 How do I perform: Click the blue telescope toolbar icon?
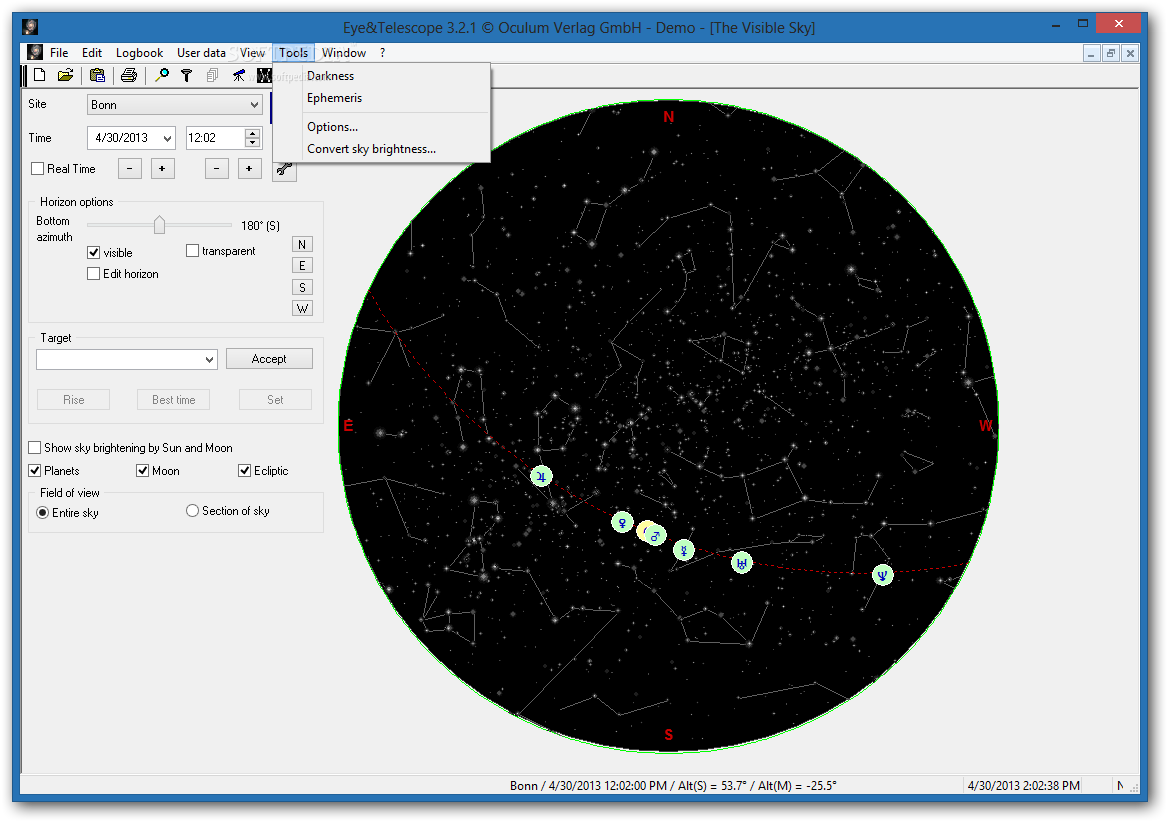238,74
